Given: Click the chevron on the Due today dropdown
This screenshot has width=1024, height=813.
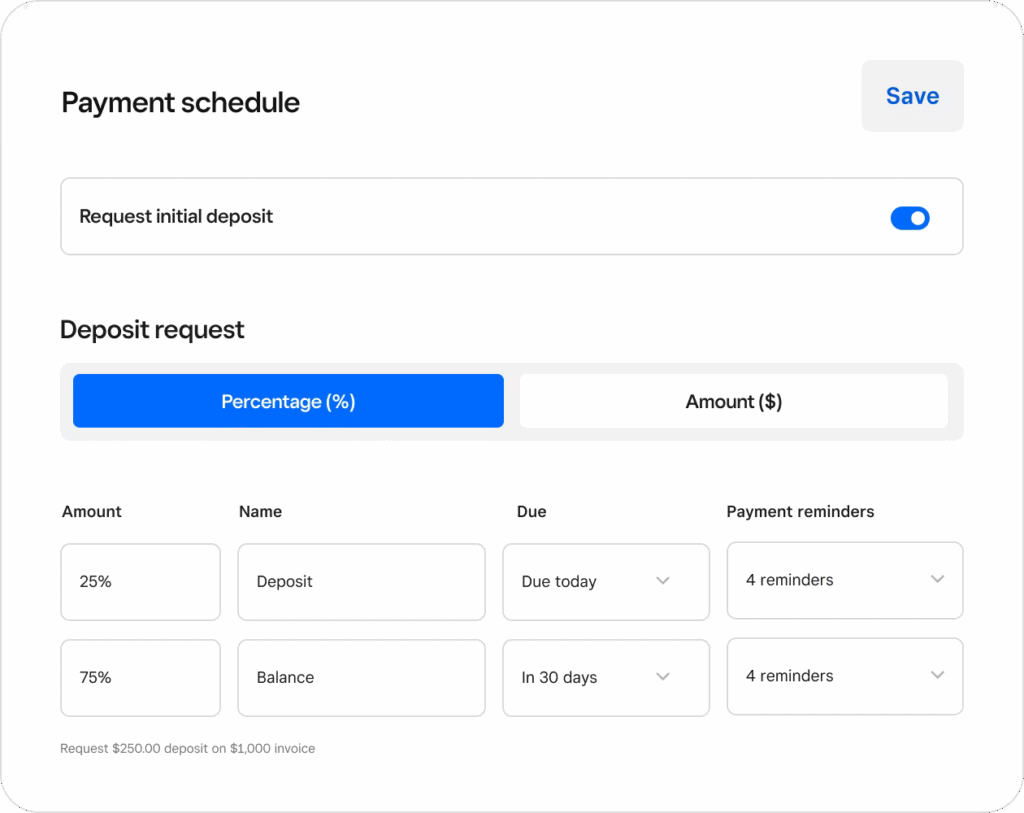Looking at the screenshot, I should coord(662,580).
